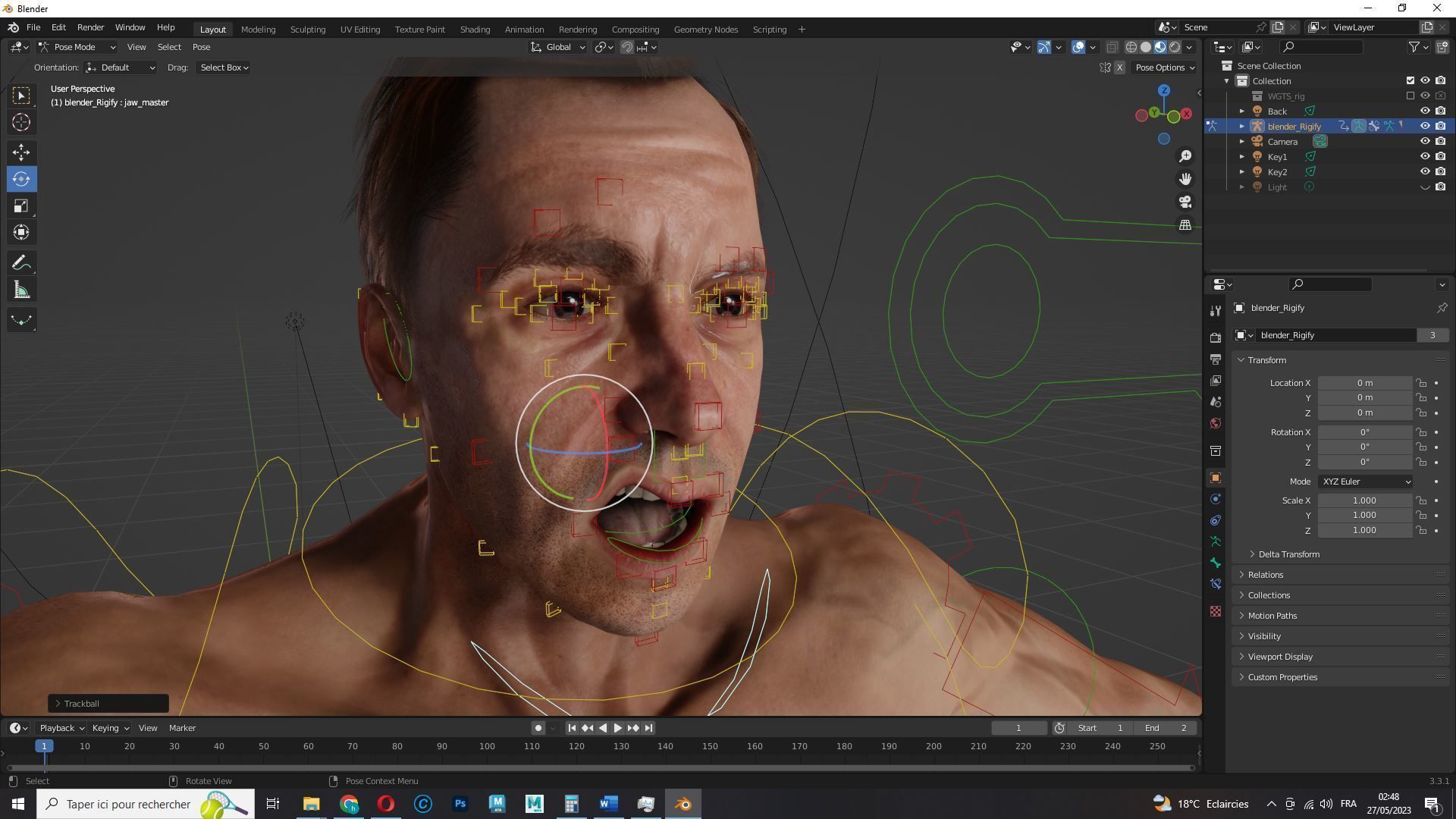Expand the Delta Transform panel
This screenshot has height=819, width=1456.
[1288, 554]
